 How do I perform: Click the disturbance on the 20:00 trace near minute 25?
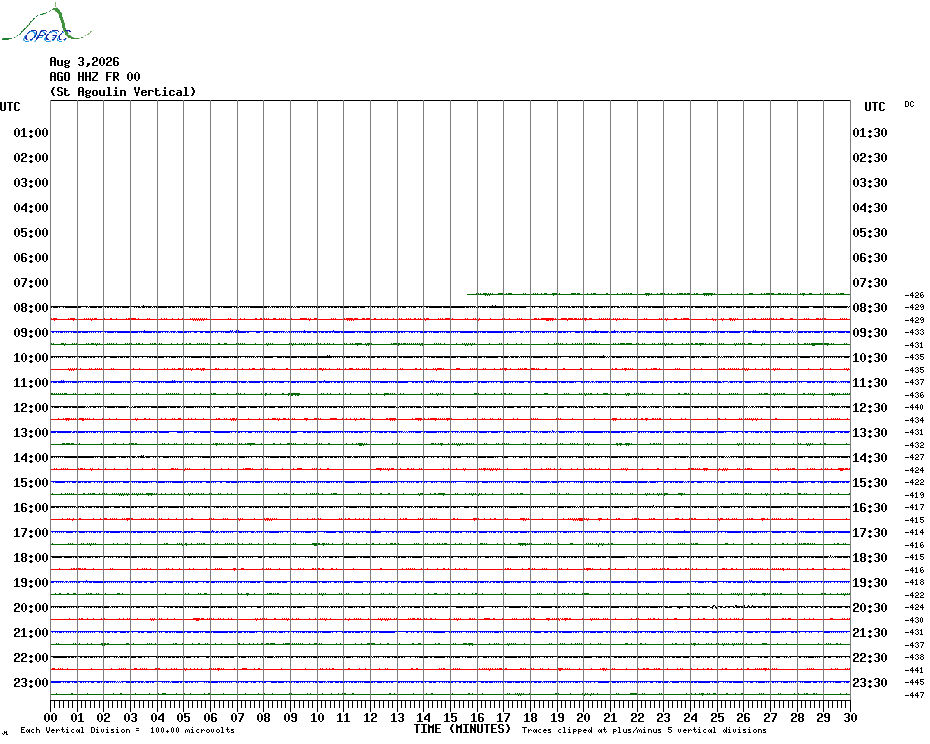coord(715,607)
